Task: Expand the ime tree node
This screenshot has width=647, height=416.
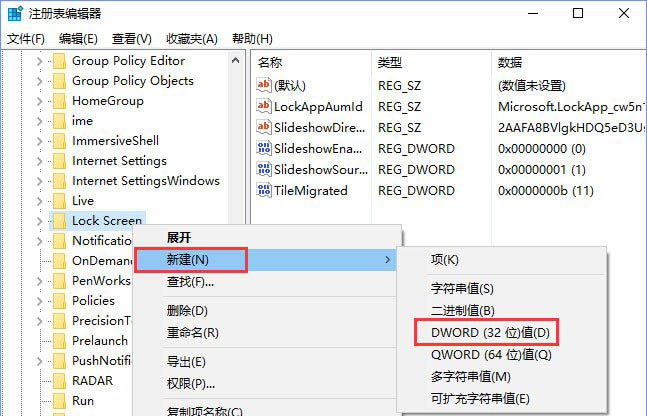Action: (x=39, y=121)
